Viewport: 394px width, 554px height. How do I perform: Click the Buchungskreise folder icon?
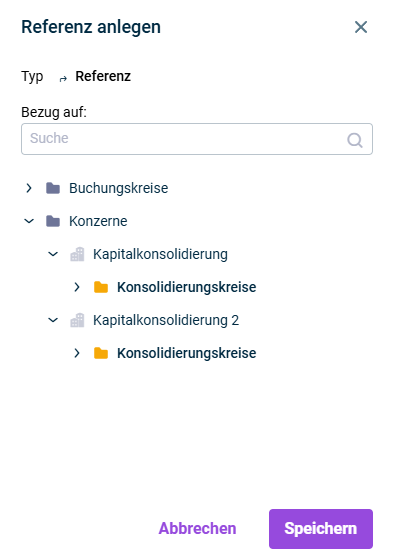click(x=53, y=188)
